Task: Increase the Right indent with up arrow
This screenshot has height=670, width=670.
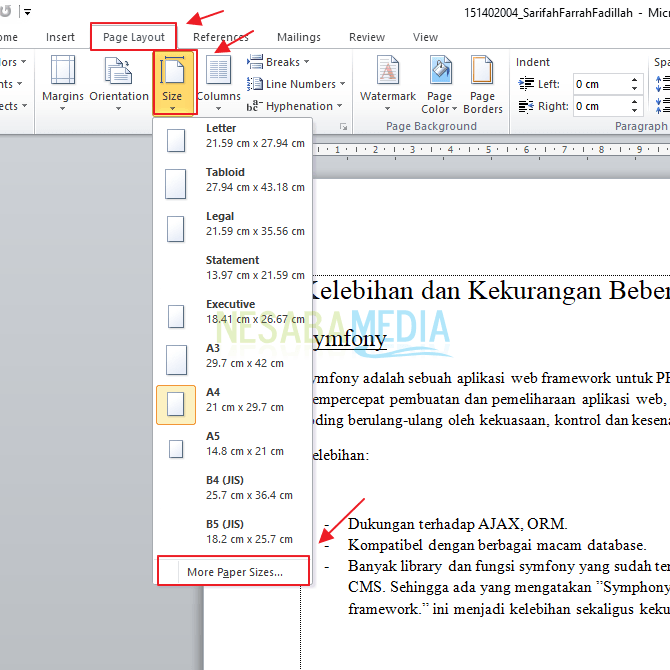Action: (x=635, y=102)
